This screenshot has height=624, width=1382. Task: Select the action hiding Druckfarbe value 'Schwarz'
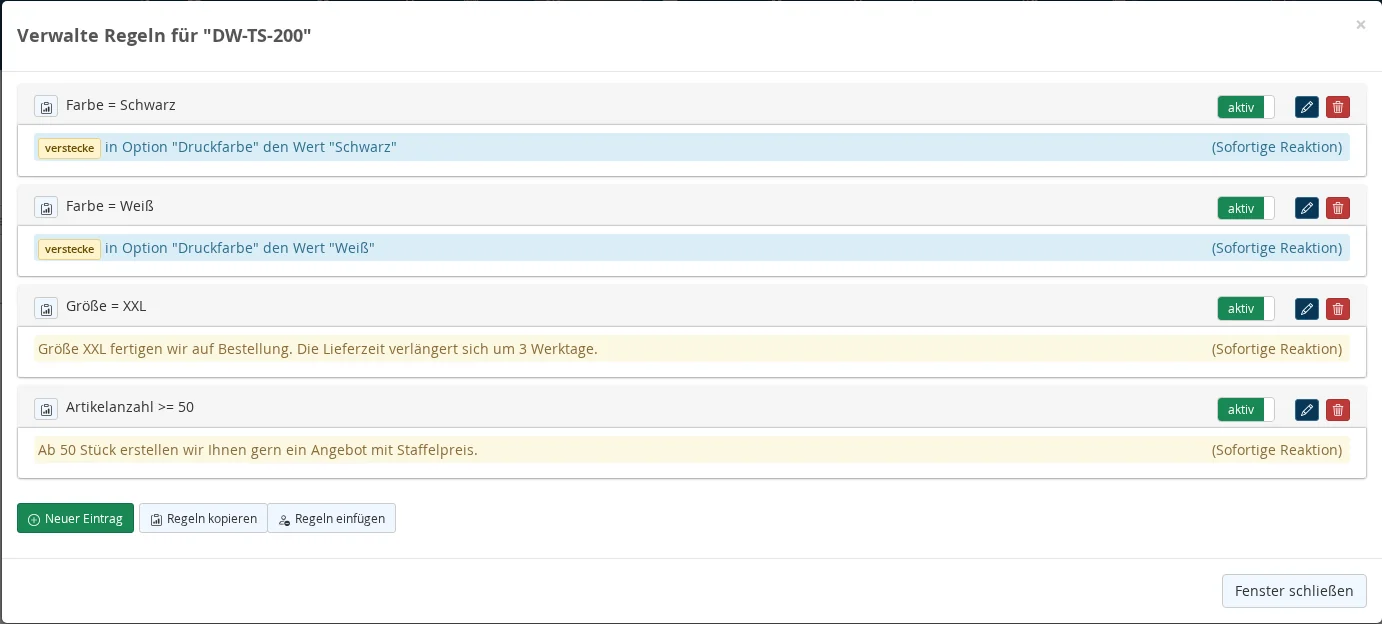coord(692,147)
